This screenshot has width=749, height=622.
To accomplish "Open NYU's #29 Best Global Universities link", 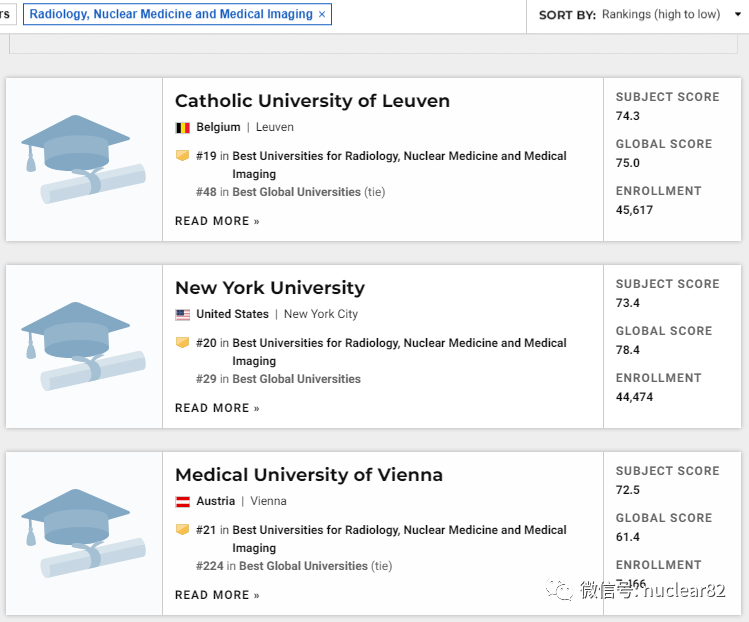I will coord(296,379).
